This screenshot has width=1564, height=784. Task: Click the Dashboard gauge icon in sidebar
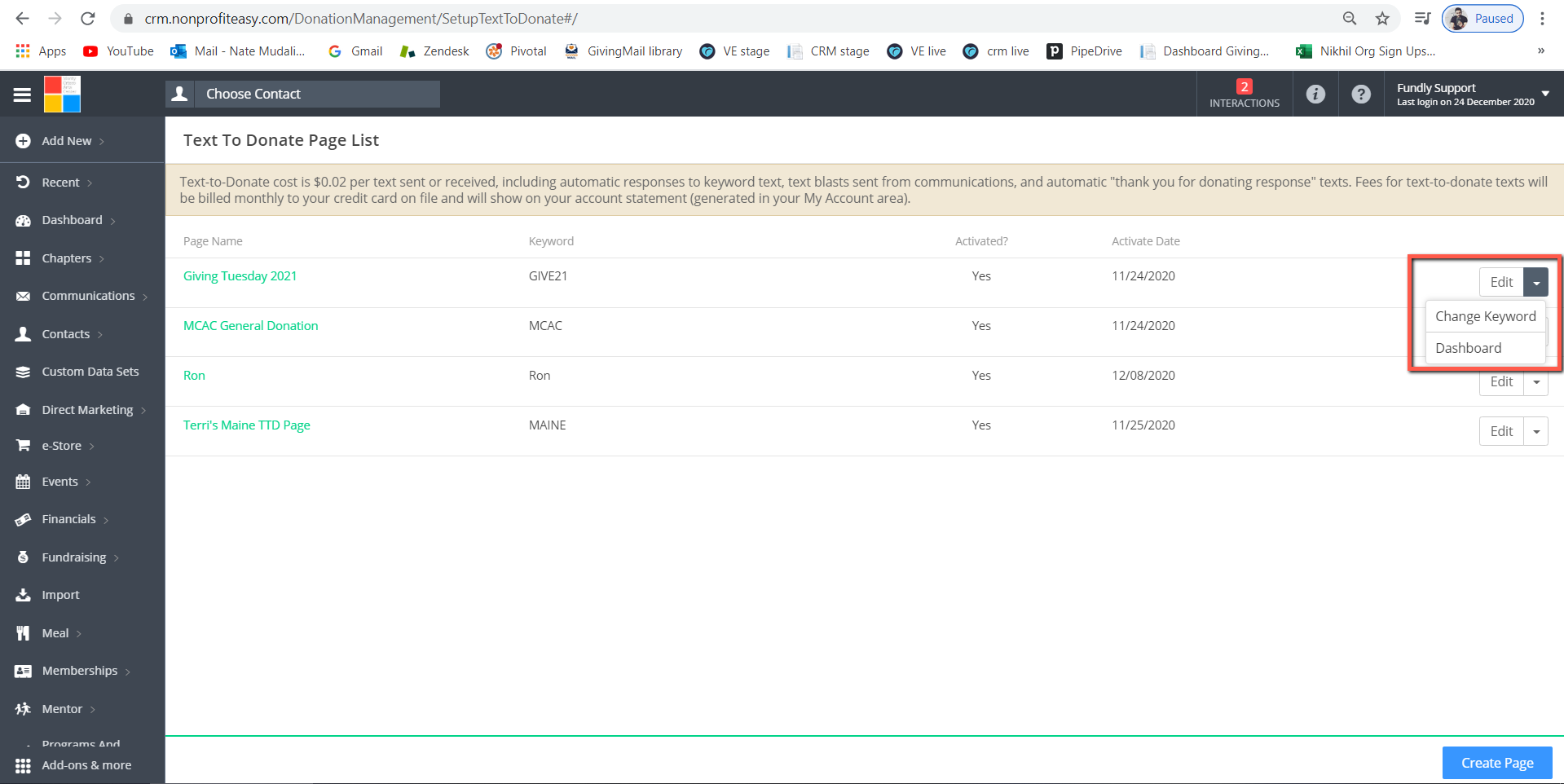coord(23,220)
